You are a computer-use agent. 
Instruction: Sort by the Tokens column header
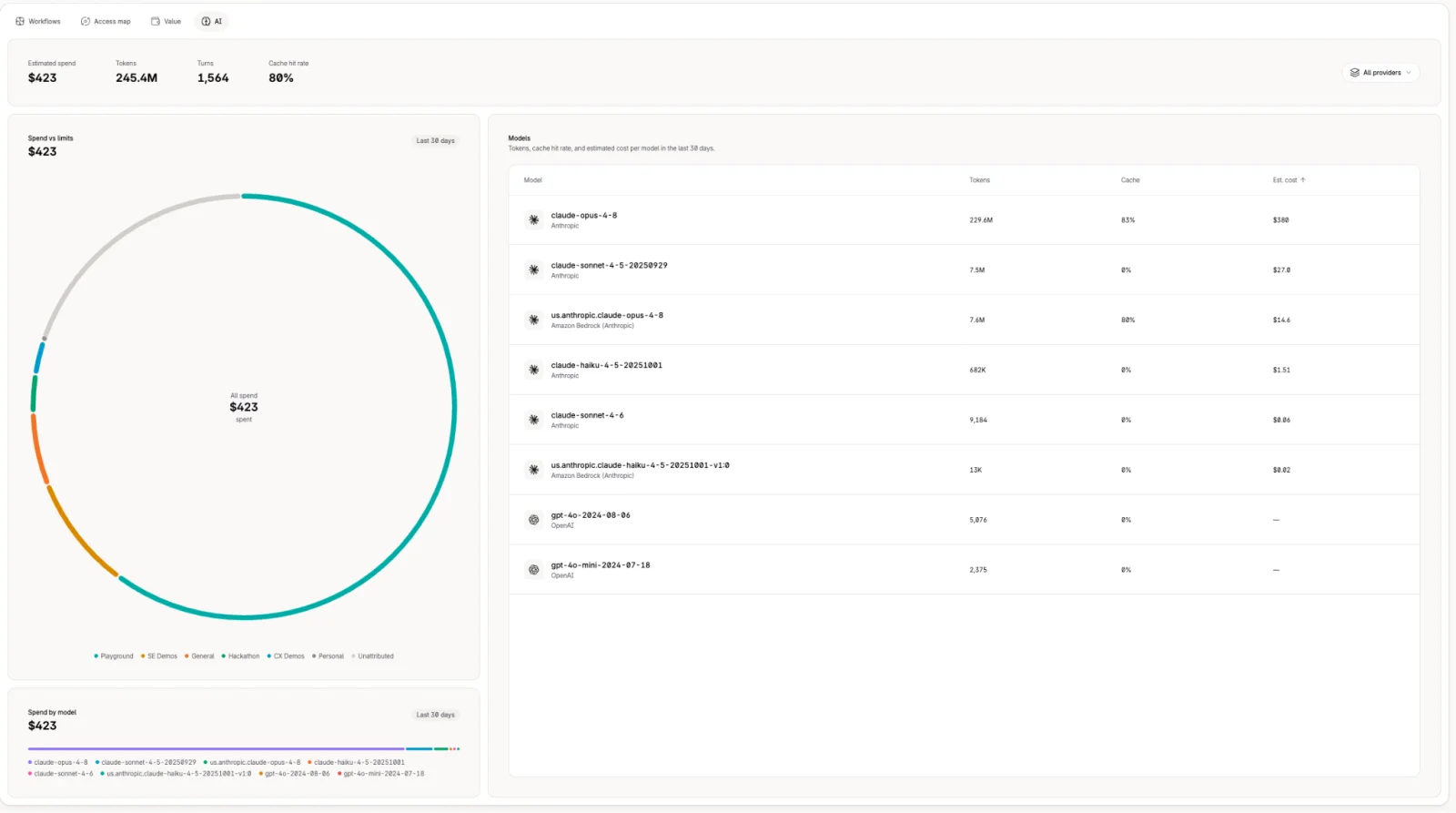tap(979, 180)
